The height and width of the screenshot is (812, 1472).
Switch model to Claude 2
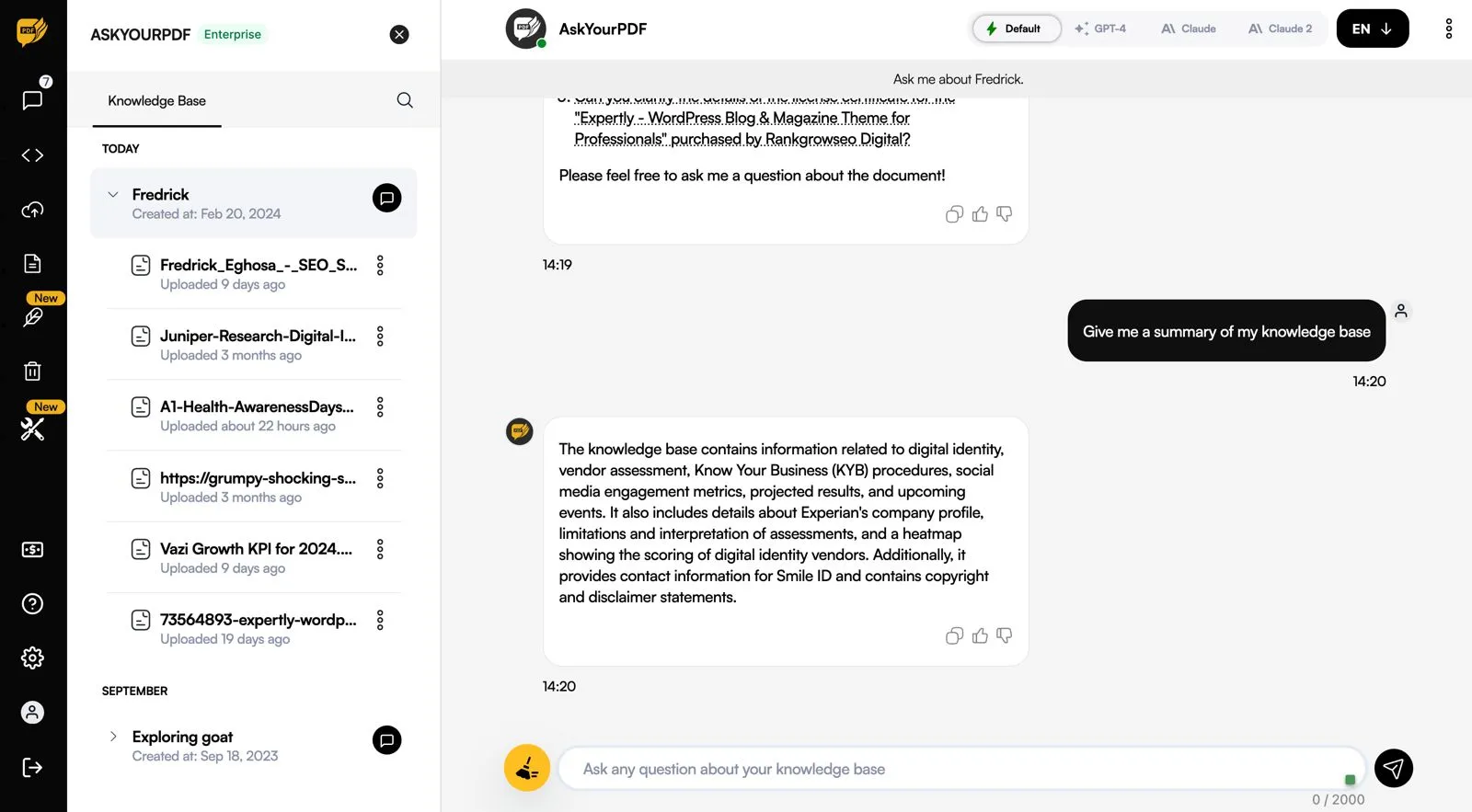[1281, 29]
